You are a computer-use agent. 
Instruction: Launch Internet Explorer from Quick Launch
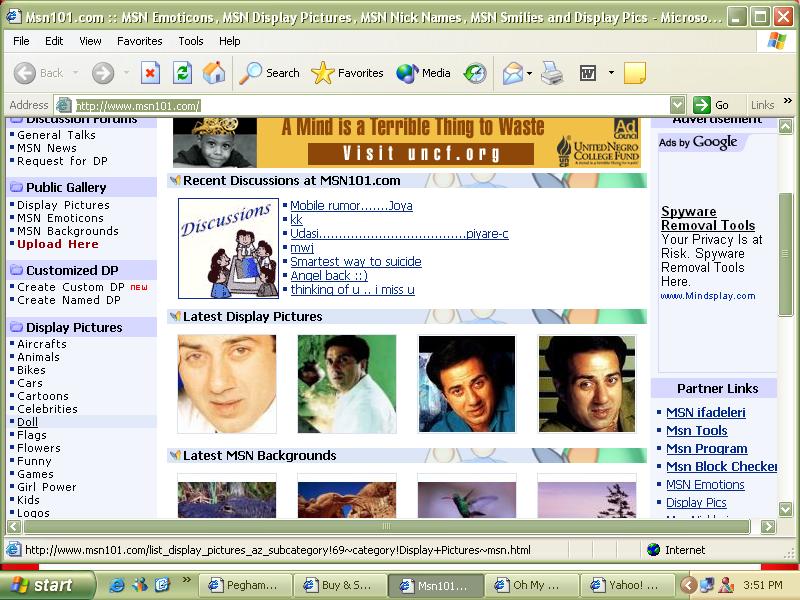point(116,585)
